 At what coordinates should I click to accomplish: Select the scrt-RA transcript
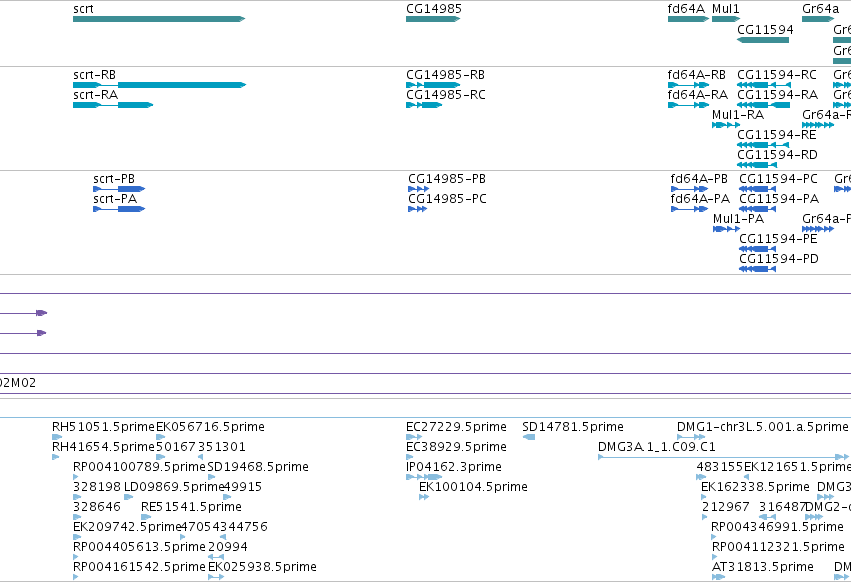pyautogui.click(x=113, y=105)
